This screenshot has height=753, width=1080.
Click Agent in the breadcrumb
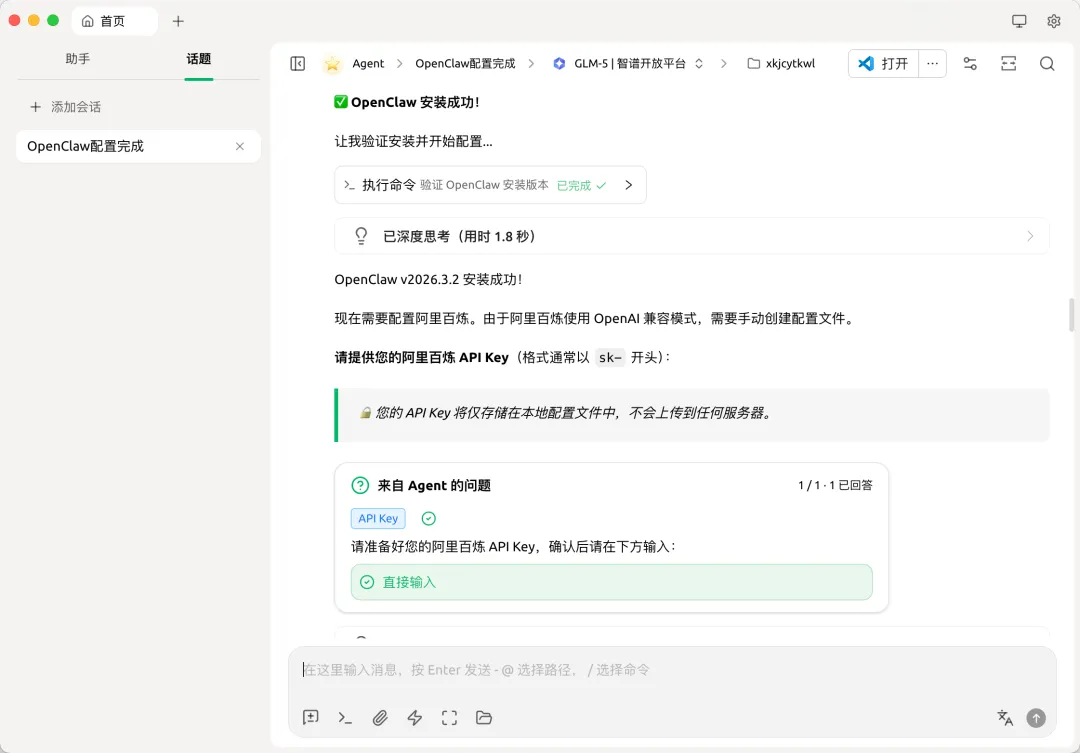(368, 63)
